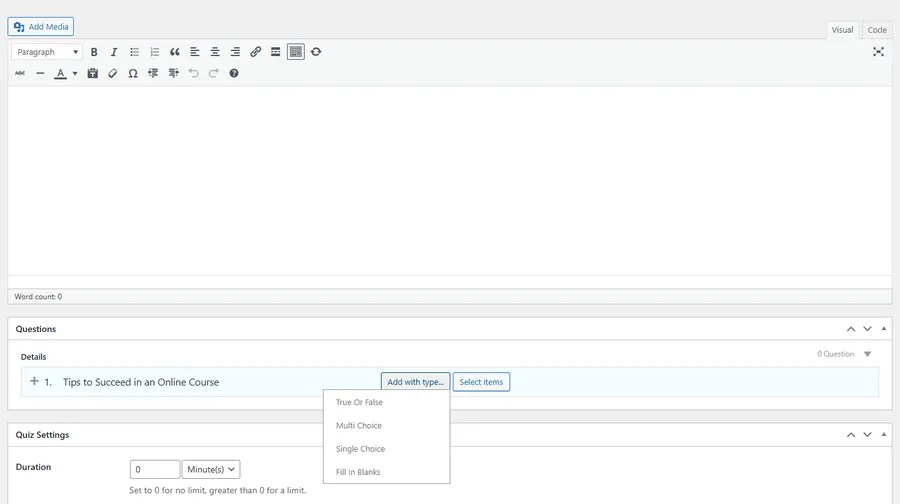
Task: Move the Quiz Settings panel down
Action: 867,435
